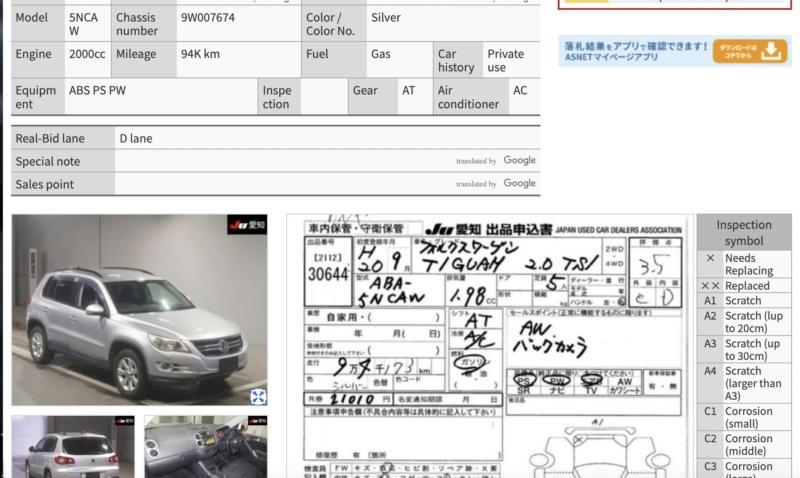Click the JU badge on the interior thumbnail
This screenshot has height=478, width=800.
click(256, 422)
